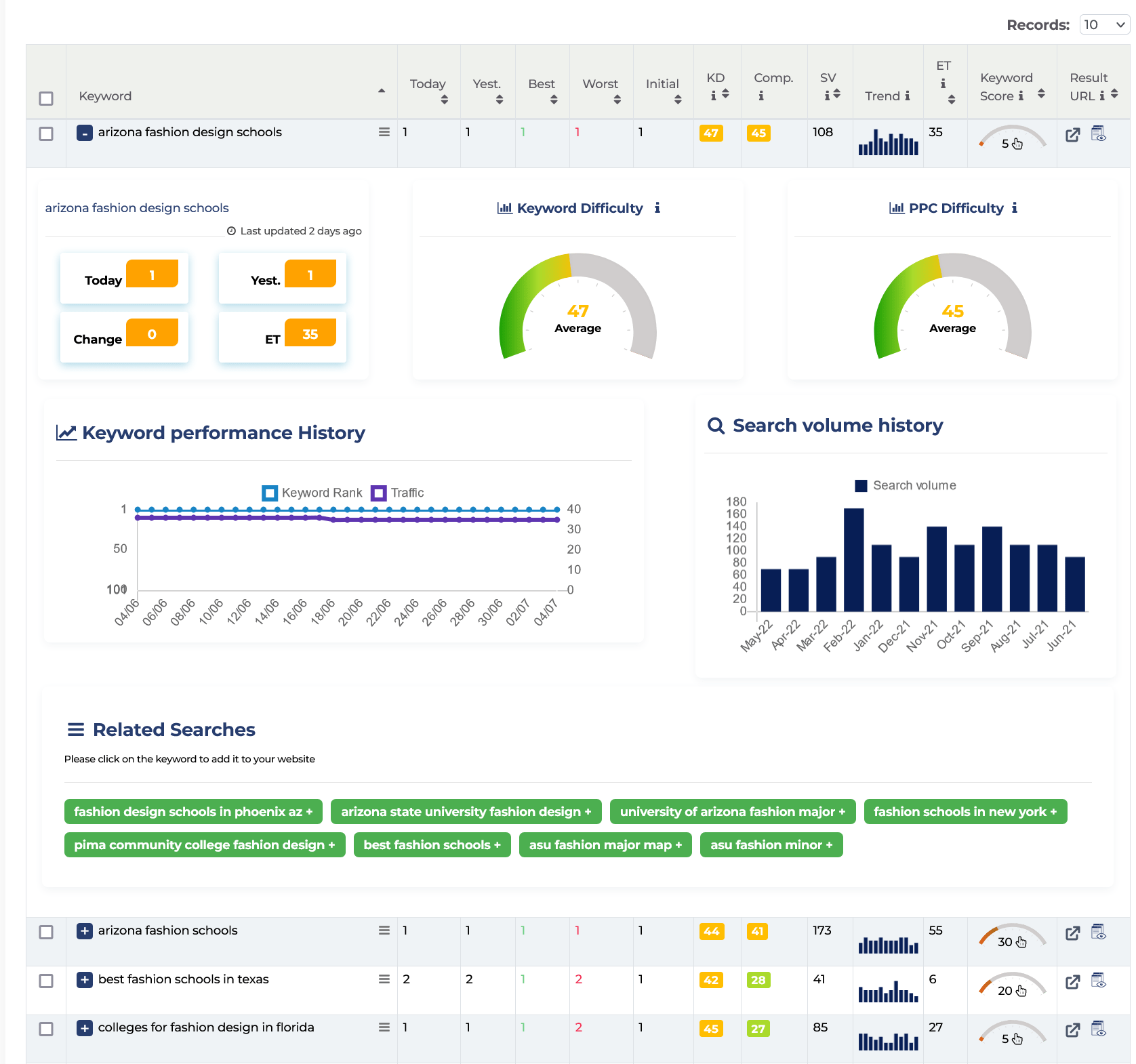1136x1064 pixels.
Task: Open row menu for arizona fashion design schools
Action: [384, 132]
